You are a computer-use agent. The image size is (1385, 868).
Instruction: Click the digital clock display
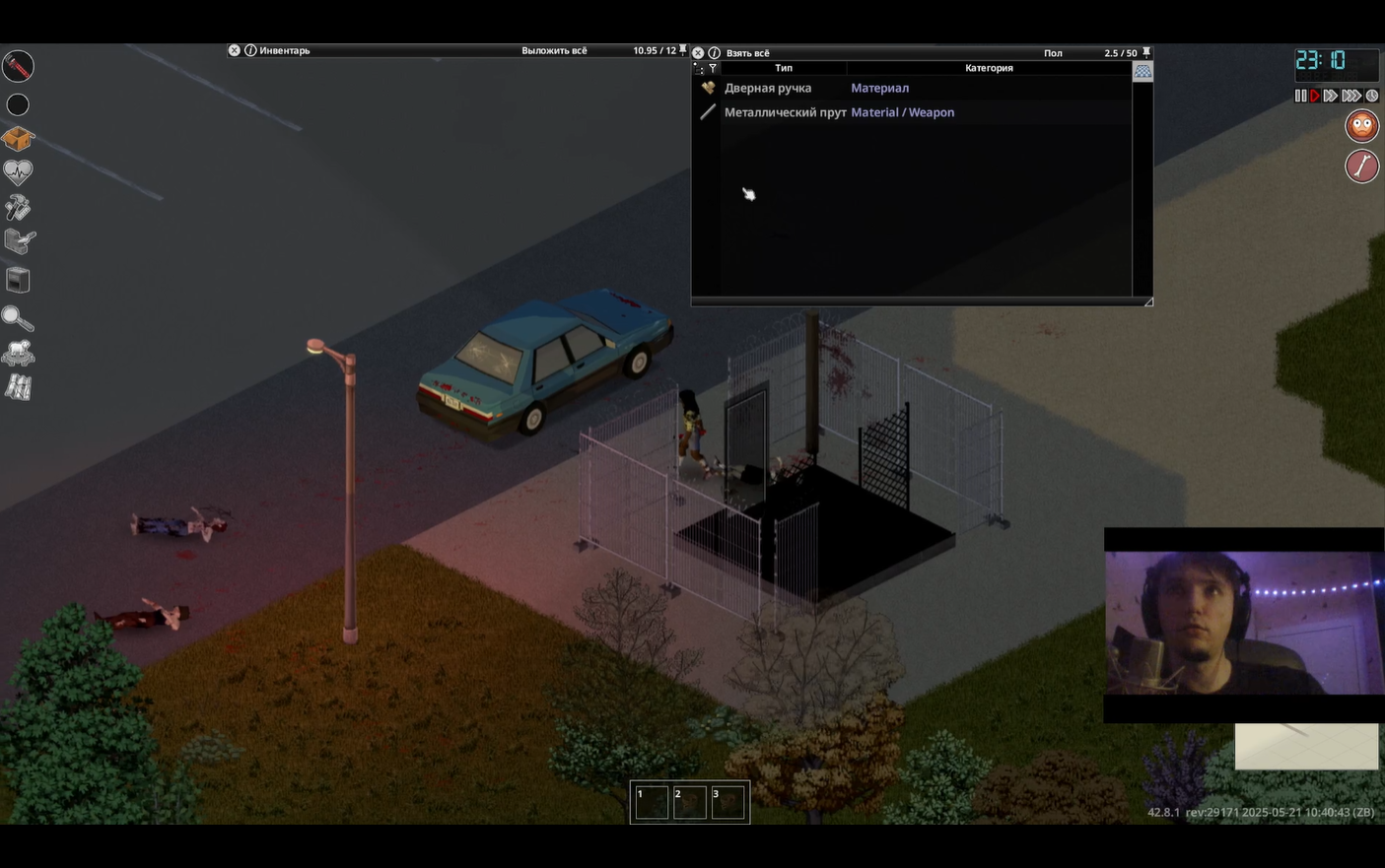pos(1336,64)
